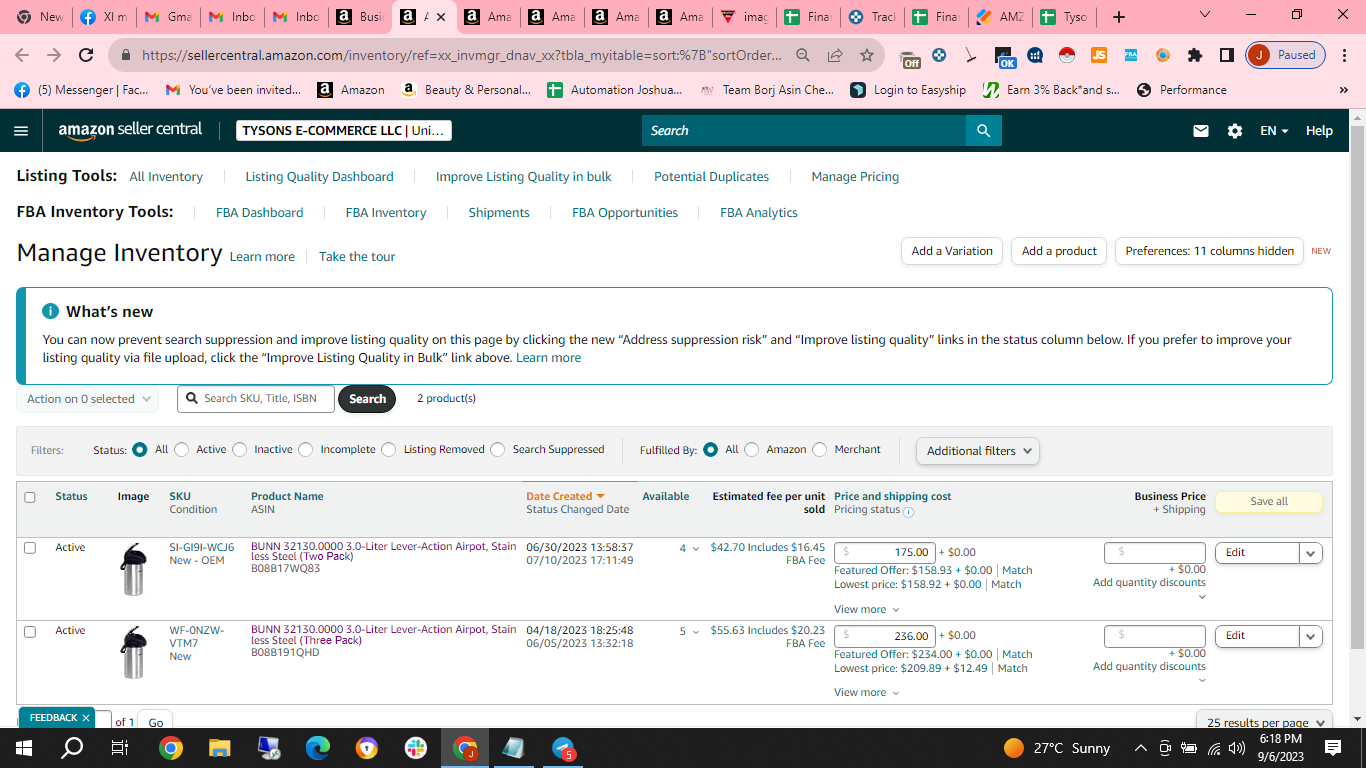Image resolution: width=1366 pixels, height=768 pixels.
Task: Click the Amazon Seller Central logo
Action: [x=130, y=130]
